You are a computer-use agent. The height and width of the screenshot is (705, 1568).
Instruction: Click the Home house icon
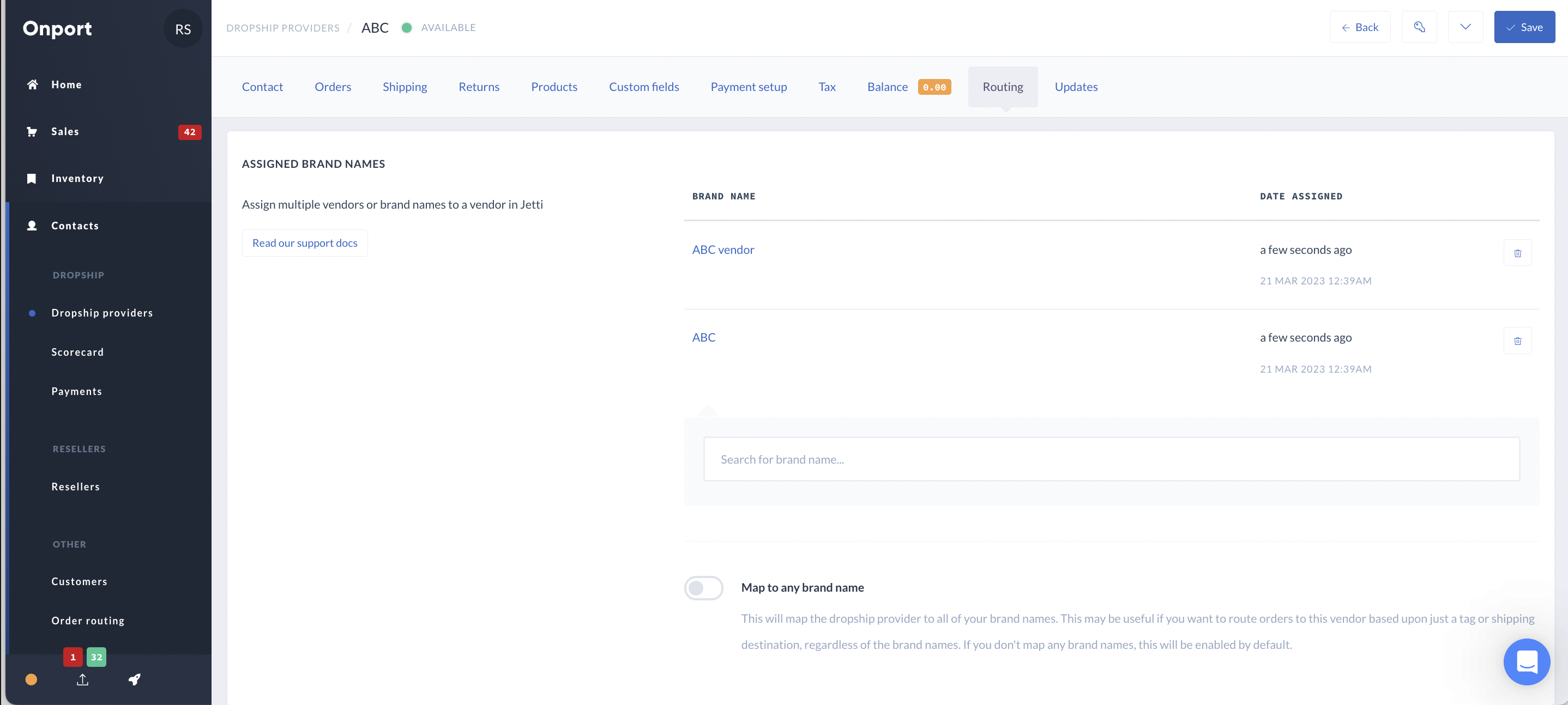pos(32,84)
